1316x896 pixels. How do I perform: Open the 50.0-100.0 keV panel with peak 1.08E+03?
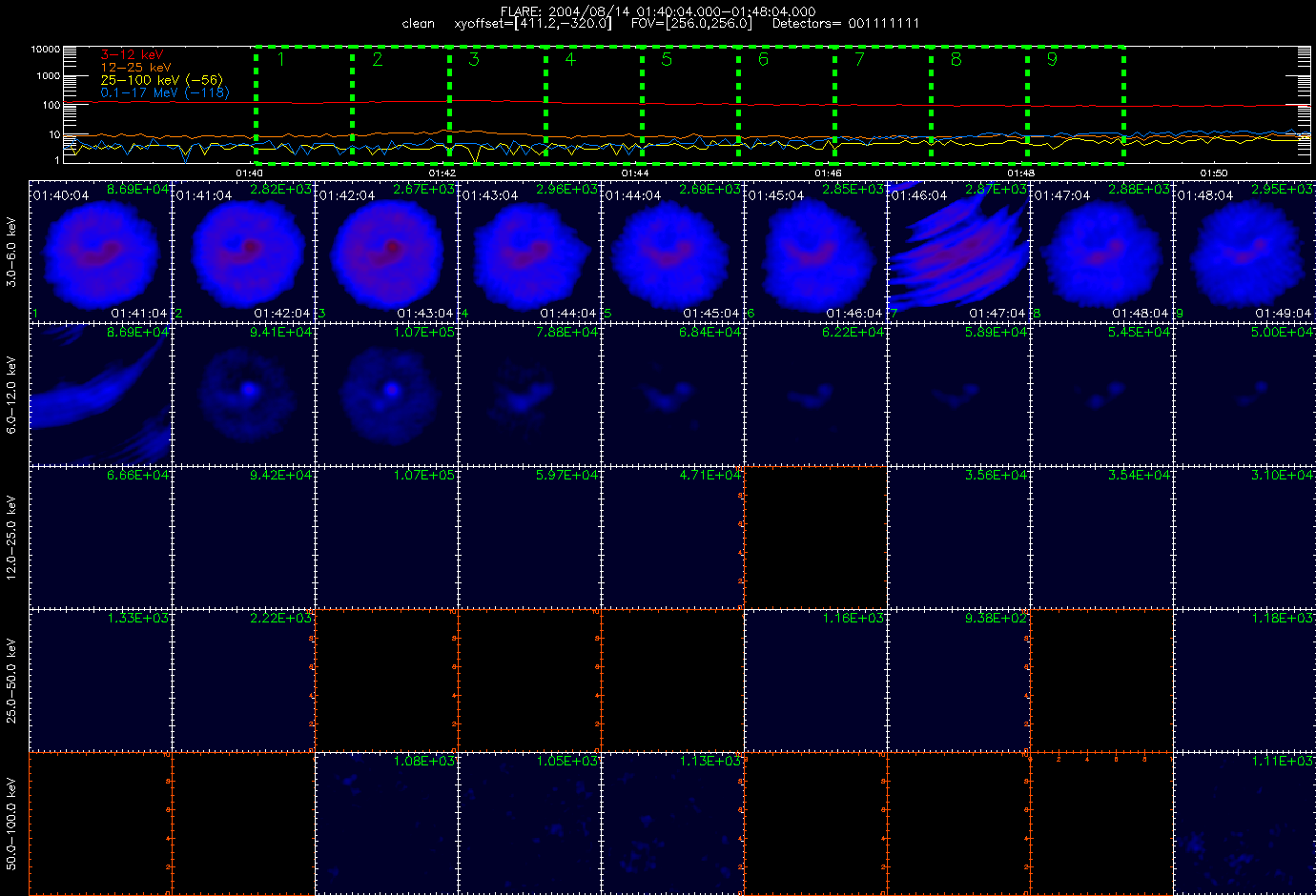click(x=387, y=824)
